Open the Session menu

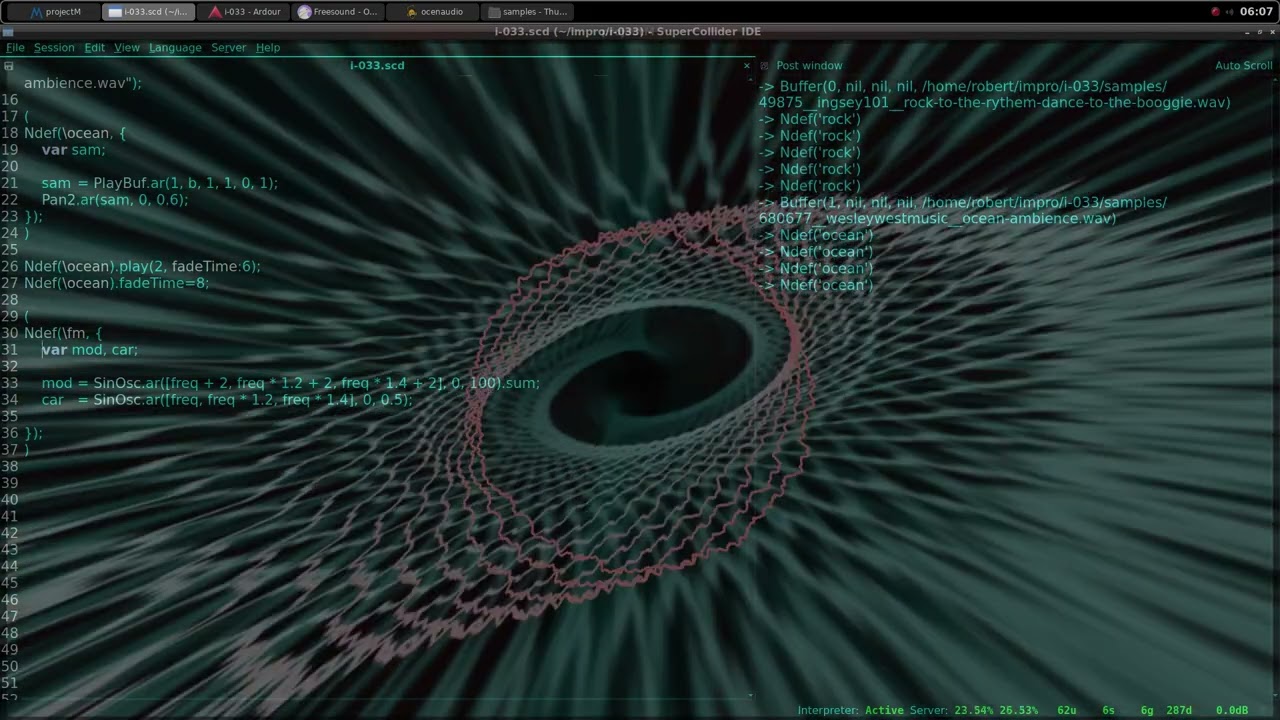[x=54, y=47]
